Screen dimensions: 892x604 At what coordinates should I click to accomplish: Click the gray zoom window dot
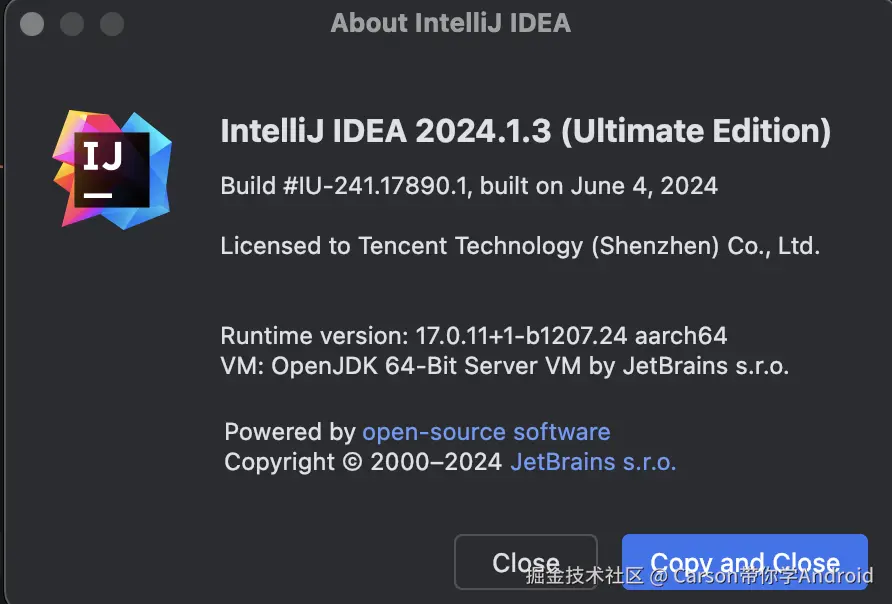(x=112, y=24)
